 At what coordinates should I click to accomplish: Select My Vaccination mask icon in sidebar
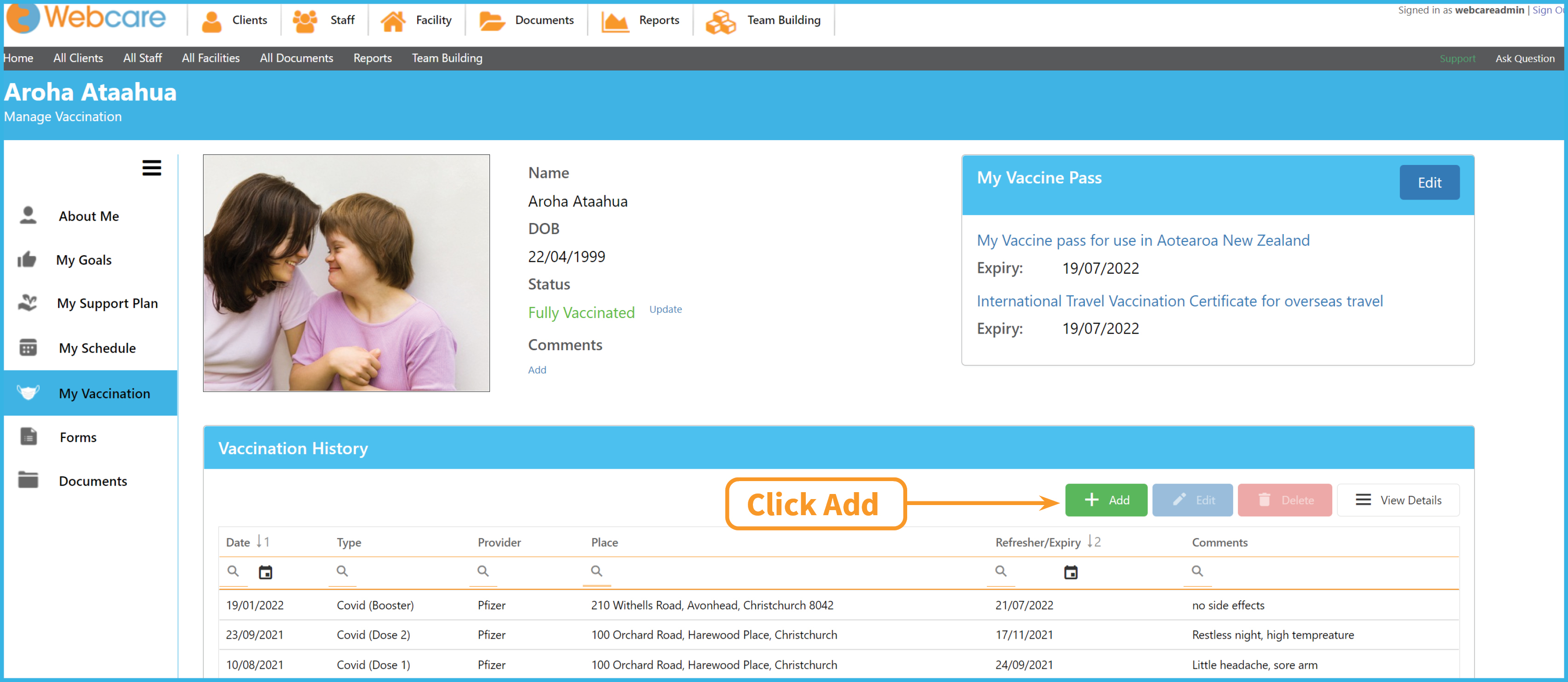click(x=28, y=393)
